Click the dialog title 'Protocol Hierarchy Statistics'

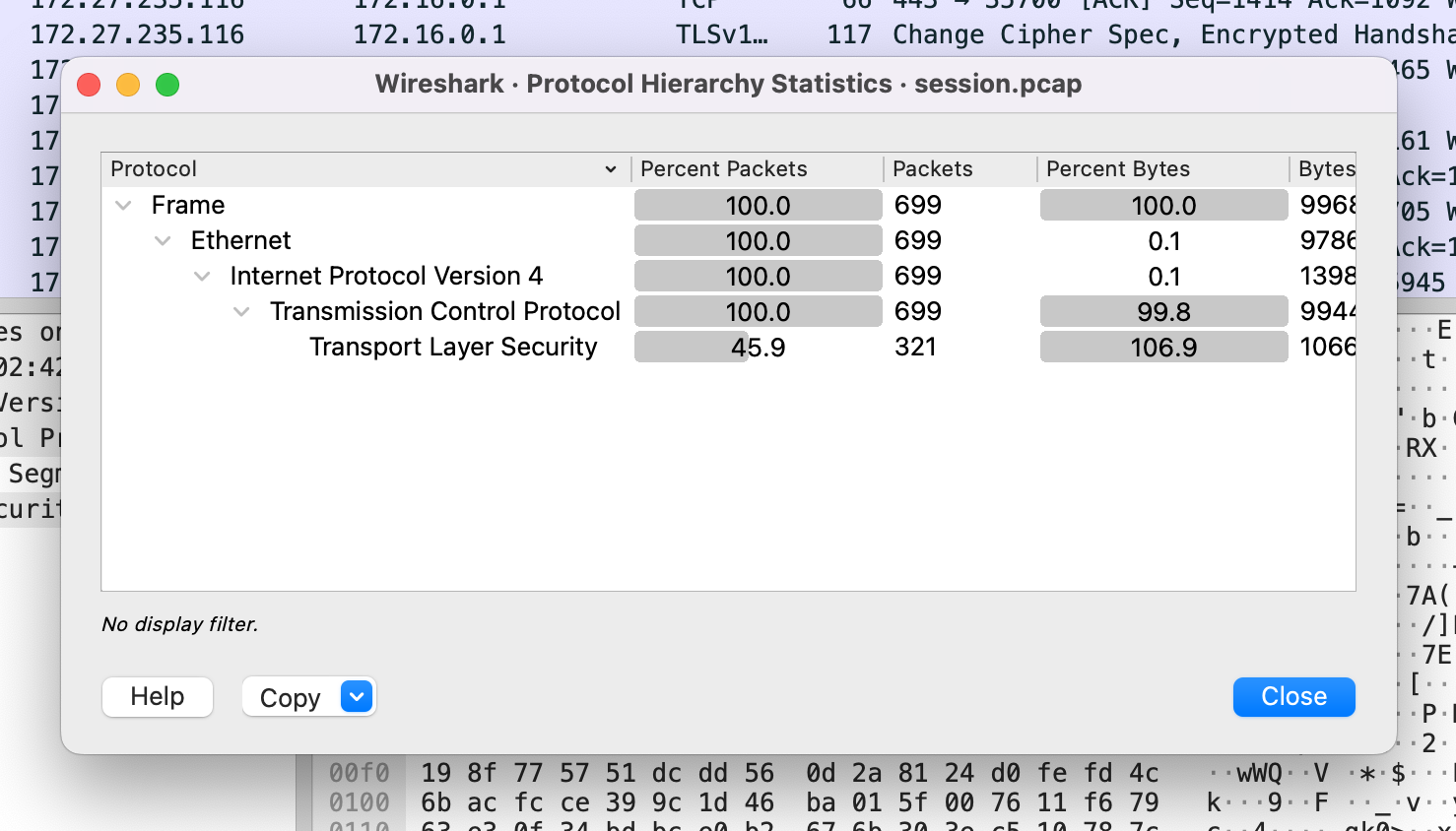709,84
